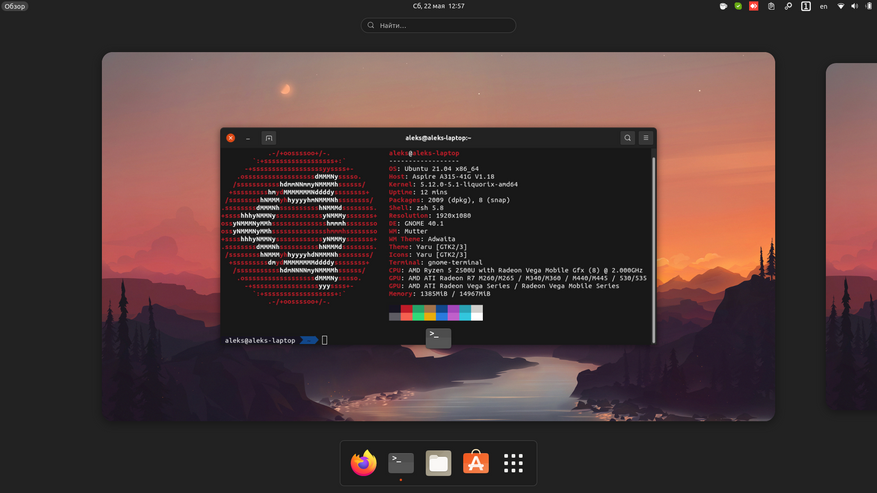The width and height of the screenshot is (877, 493).
Task: Click the 'DE: GNOME 40.1' line
Action: pyautogui.click(x=416, y=223)
